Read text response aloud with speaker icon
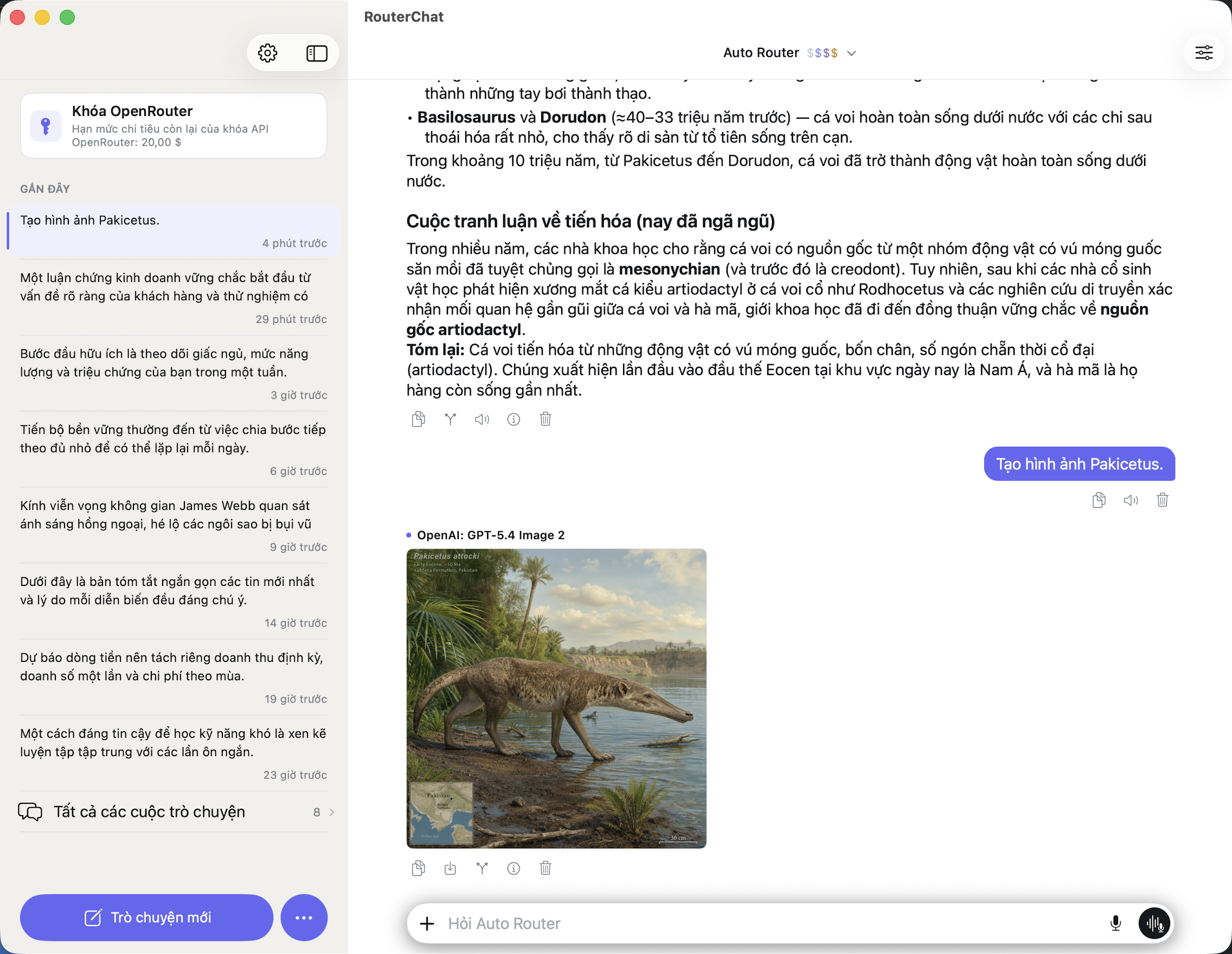The image size is (1232, 954). click(482, 419)
